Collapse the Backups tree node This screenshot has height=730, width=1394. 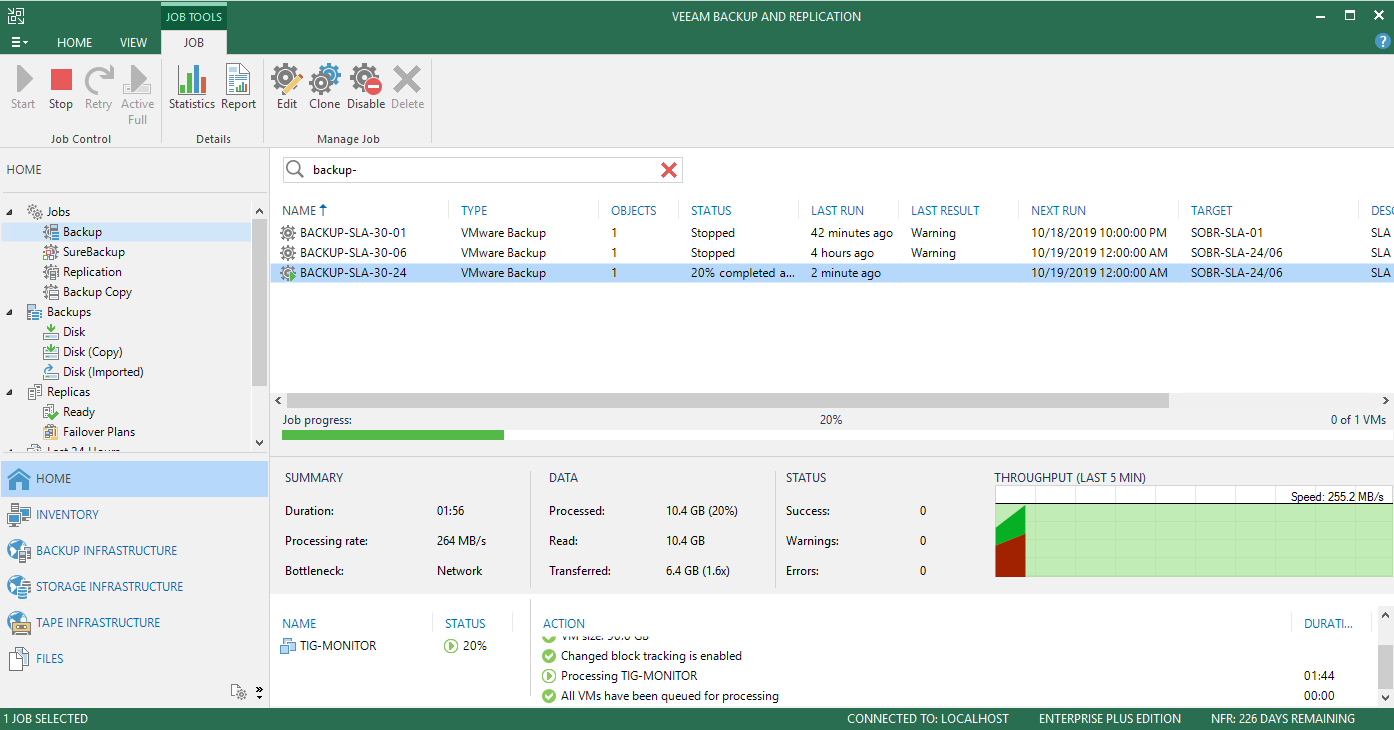click(x=10, y=312)
